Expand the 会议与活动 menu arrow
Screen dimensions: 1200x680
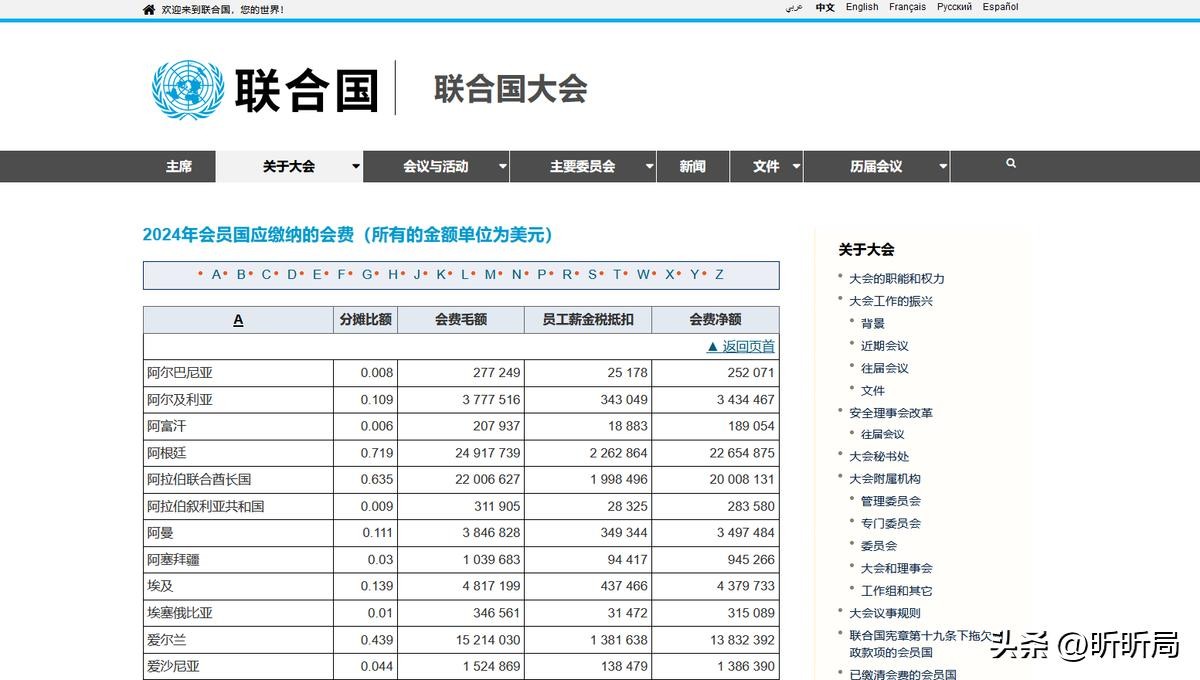tap(502, 167)
